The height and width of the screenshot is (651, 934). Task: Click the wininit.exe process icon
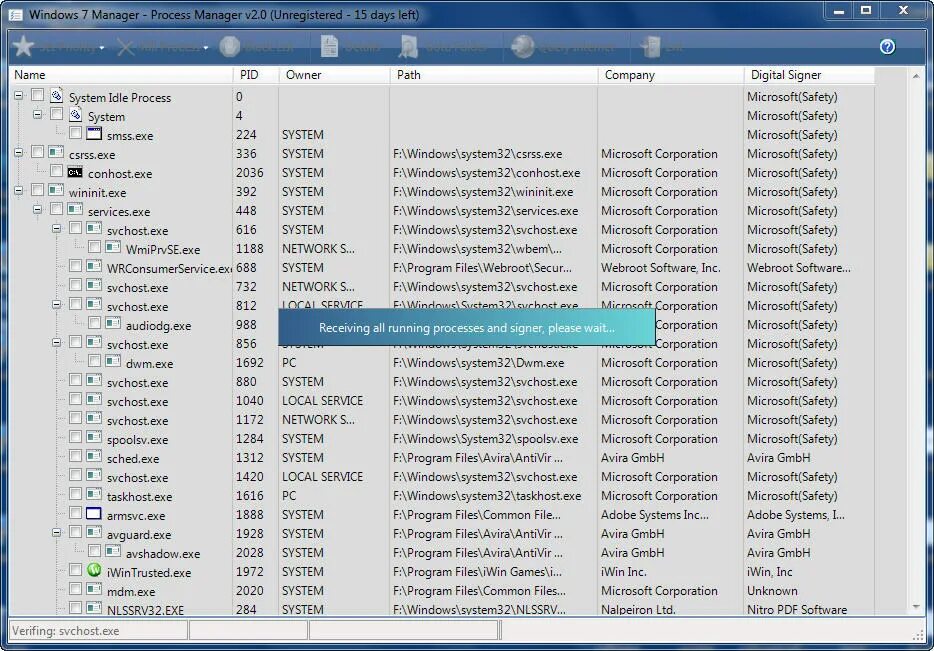pos(56,191)
